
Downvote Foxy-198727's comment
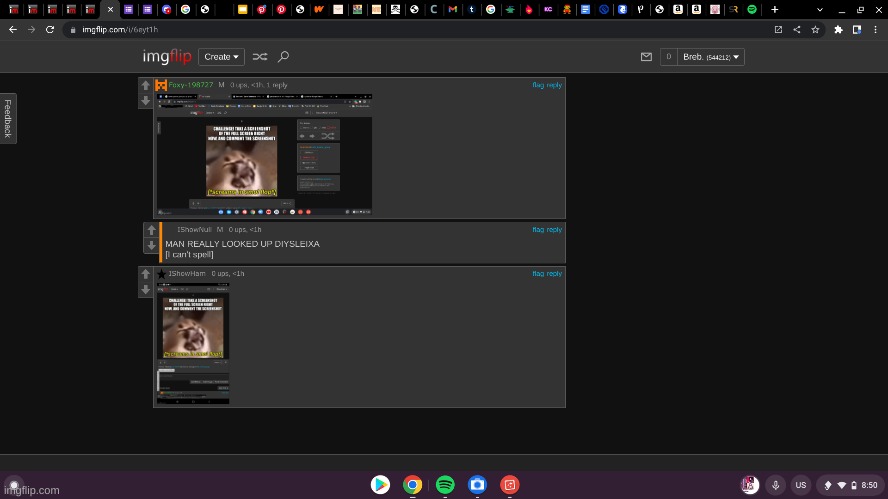pyautogui.click(x=146, y=101)
